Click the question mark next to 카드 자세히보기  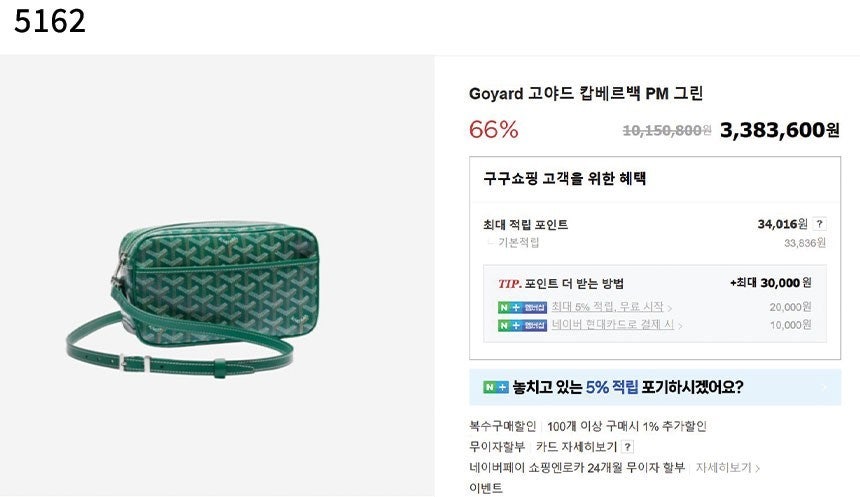pos(628,447)
